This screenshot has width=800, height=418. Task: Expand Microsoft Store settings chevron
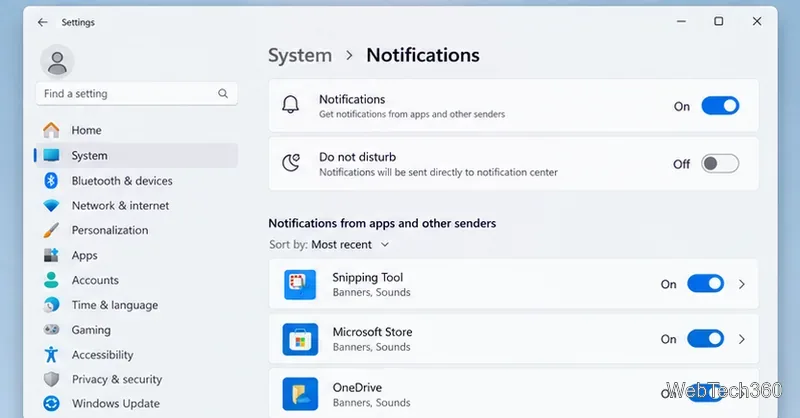[742, 339]
